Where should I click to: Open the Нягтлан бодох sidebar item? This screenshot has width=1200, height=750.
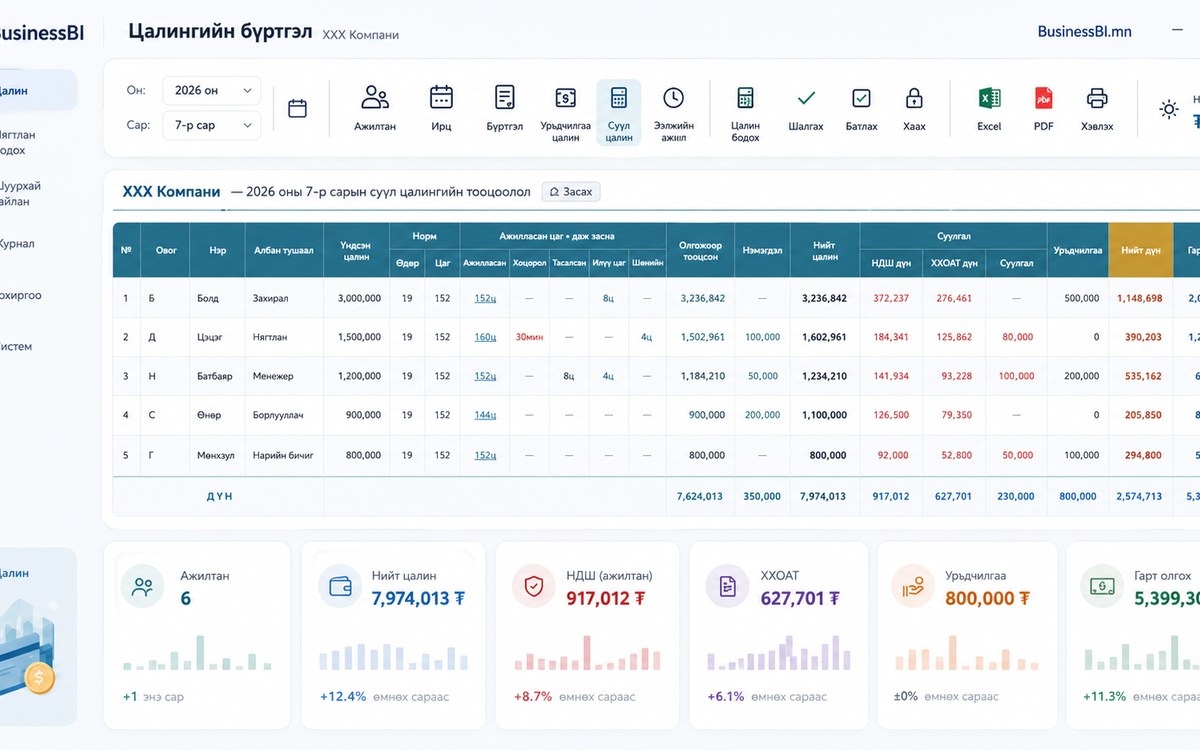18,142
